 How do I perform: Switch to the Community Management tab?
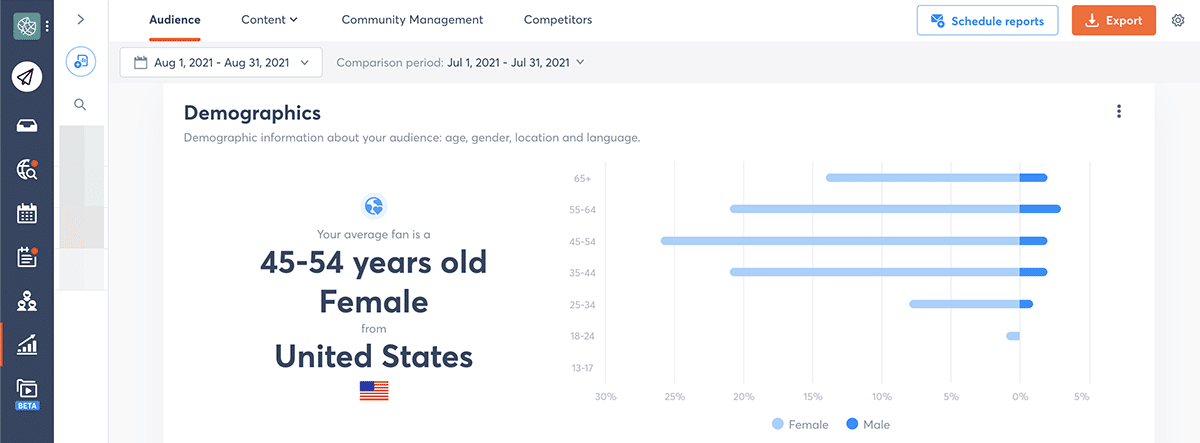412,20
